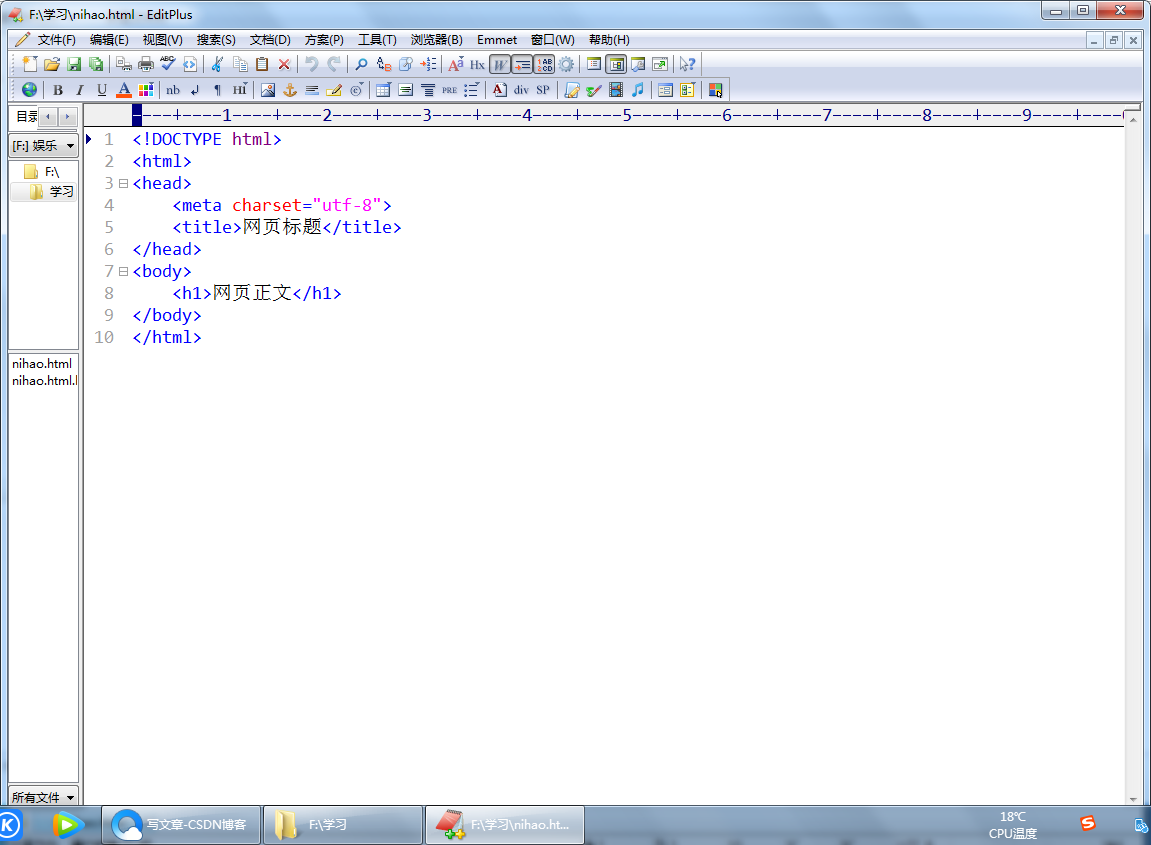Image resolution: width=1151 pixels, height=845 pixels.
Task: Select the 学习 folder in tree
Action: pos(51,192)
